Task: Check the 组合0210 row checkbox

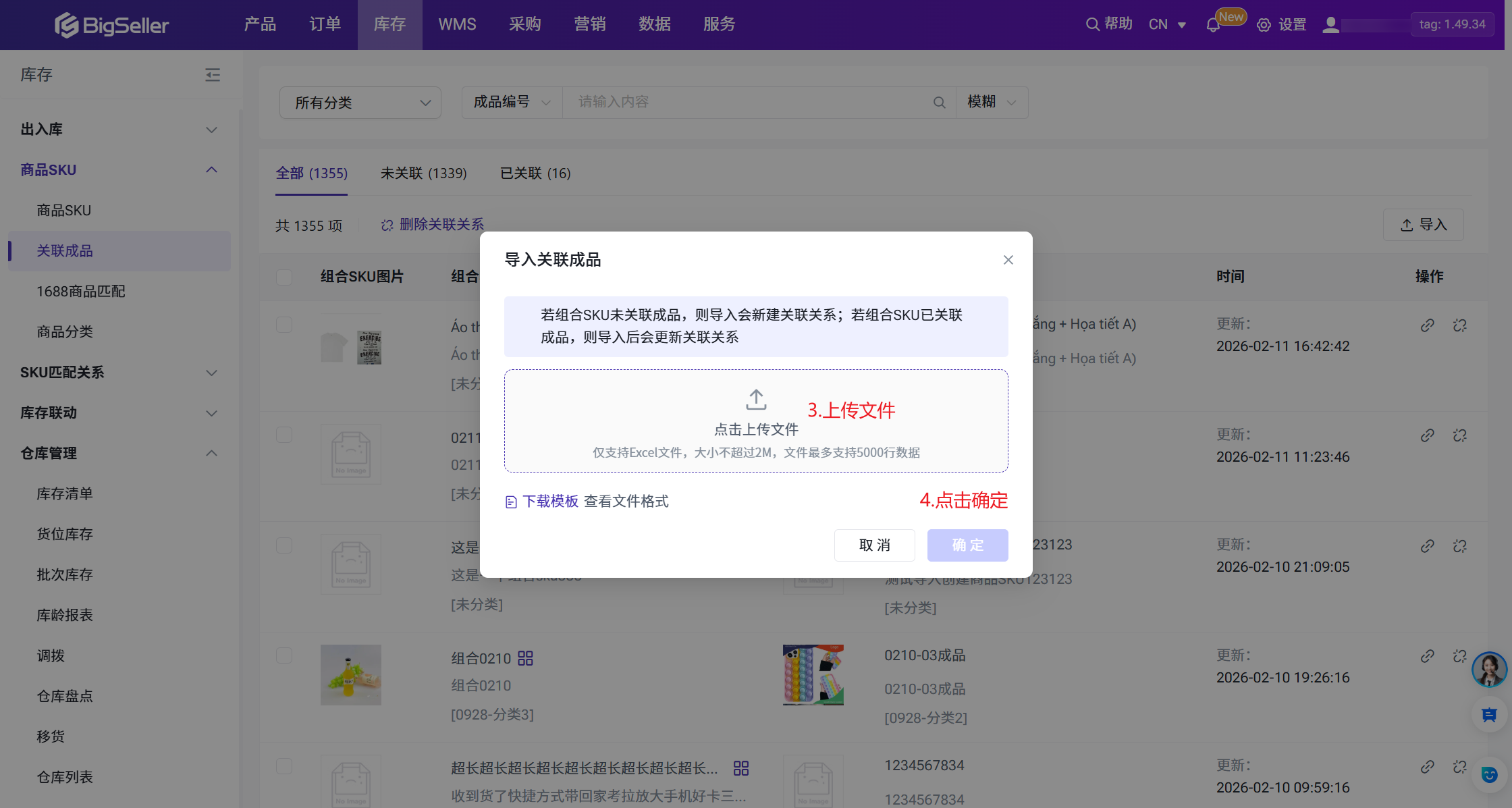Action: (284, 655)
